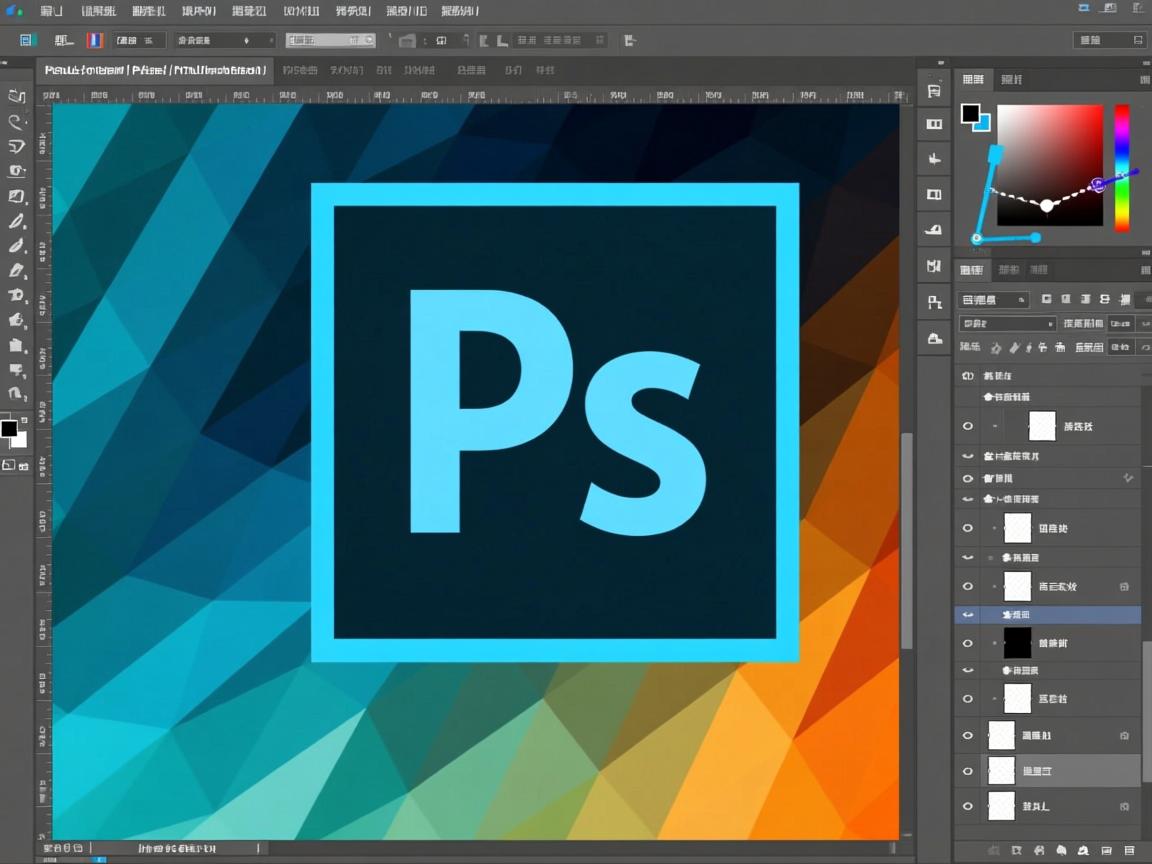The width and height of the screenshot is (1152, 864).
Task: Click the black foreground swatch in the Color panel
Action: pos(970,114)
